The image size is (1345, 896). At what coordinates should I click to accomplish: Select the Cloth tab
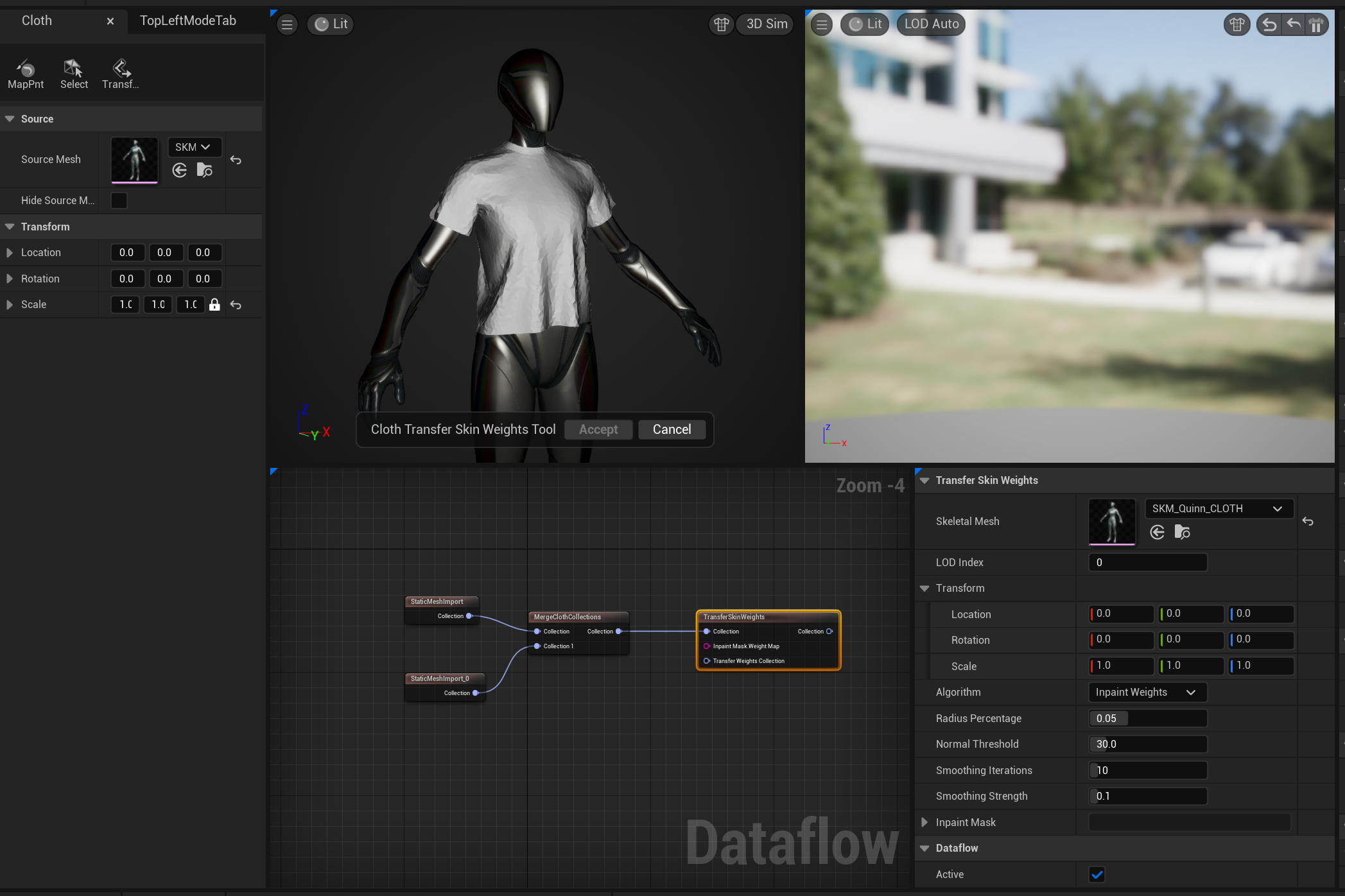point(37,21)
